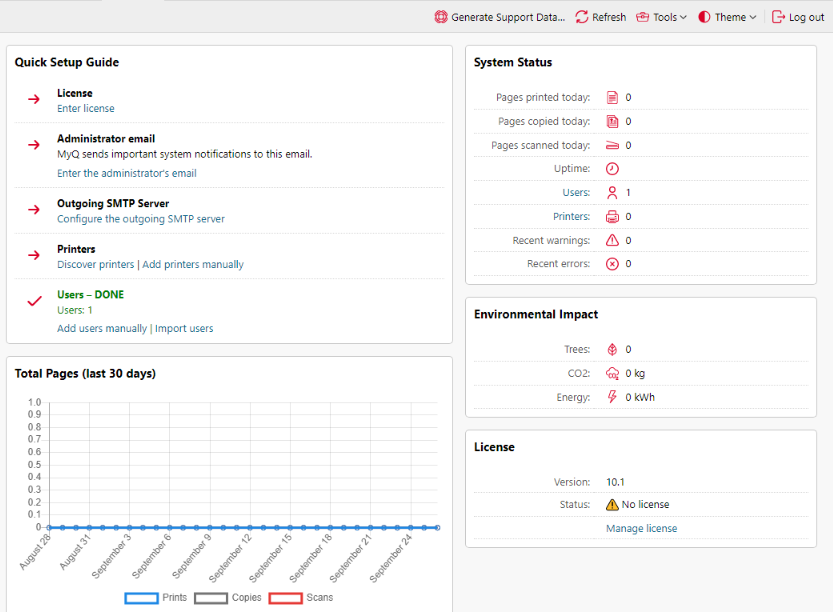Open the Tools dropdown menu

pos(662,17)
